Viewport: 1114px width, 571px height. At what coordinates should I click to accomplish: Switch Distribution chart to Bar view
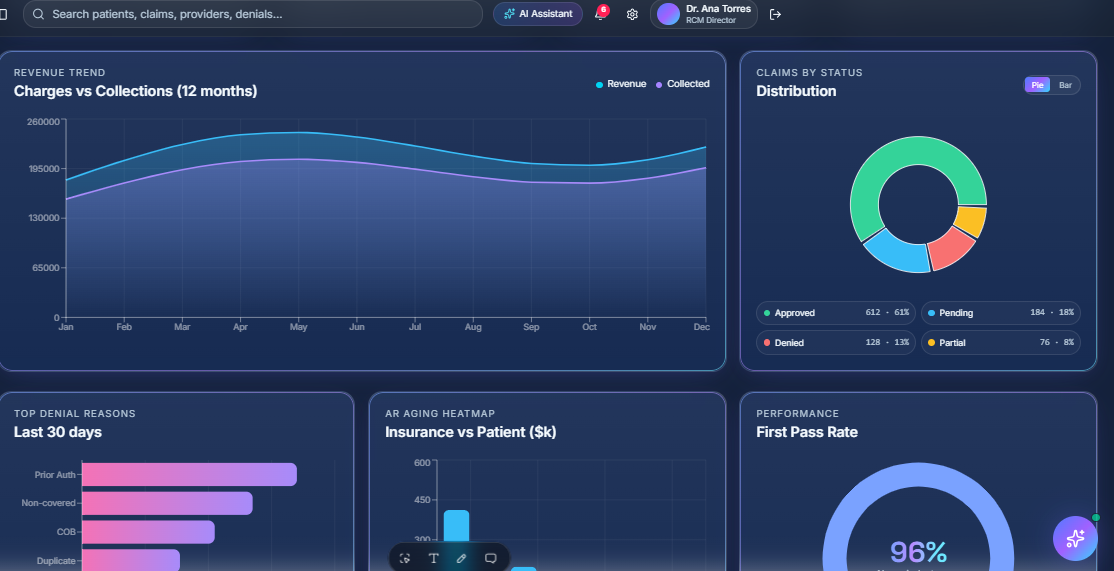1065,85
